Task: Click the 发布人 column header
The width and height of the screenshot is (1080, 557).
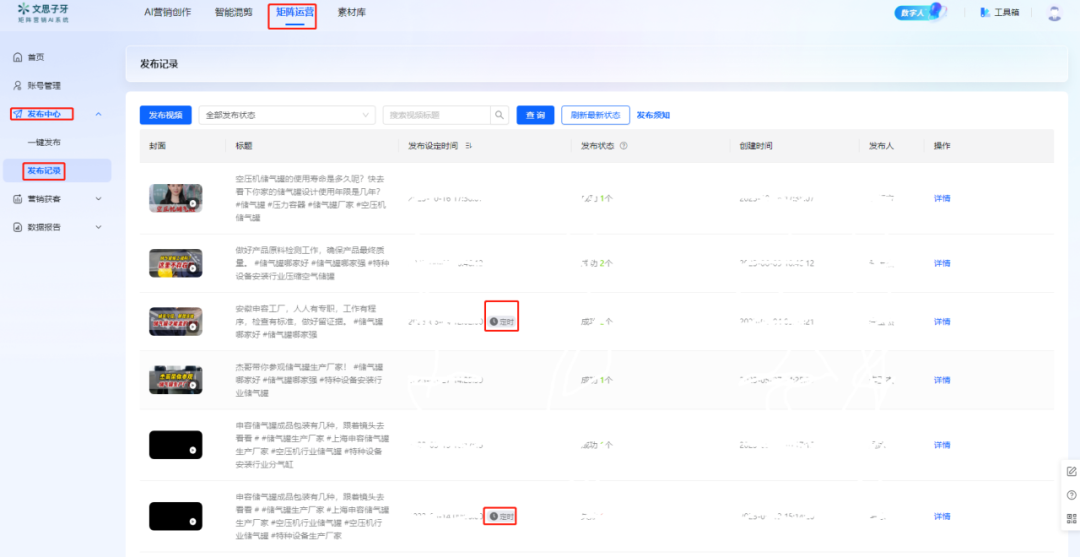Action: point(882,146)
